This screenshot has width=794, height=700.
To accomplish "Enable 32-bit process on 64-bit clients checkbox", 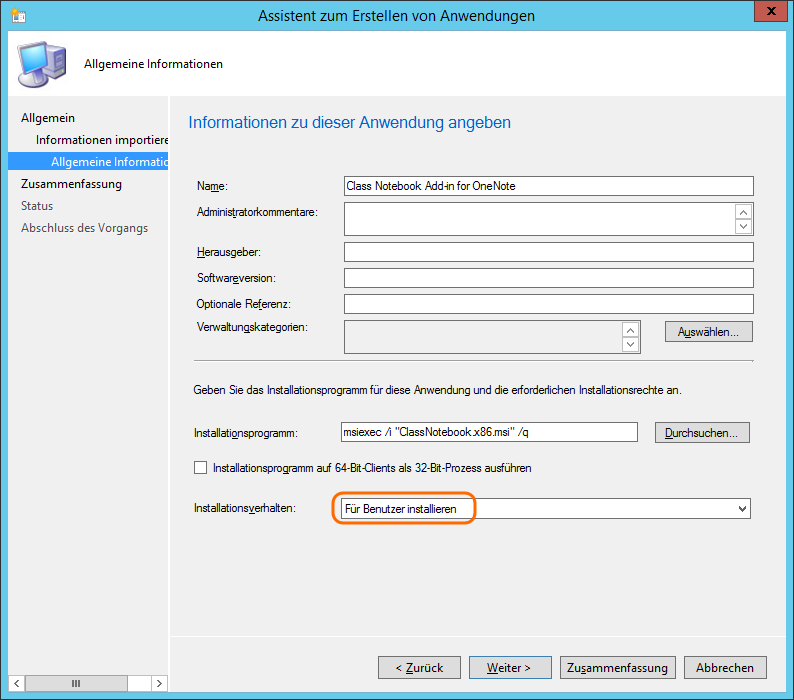I will tap(201, 467).
